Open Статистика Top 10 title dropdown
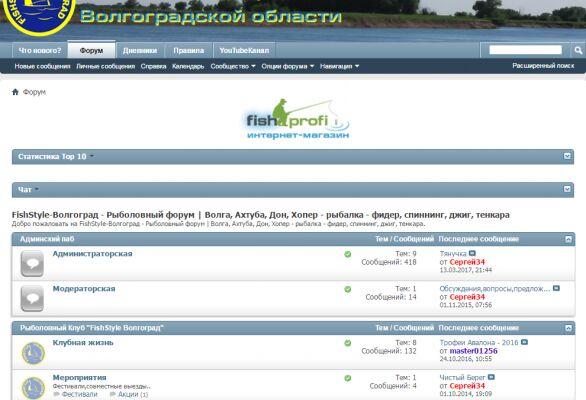Screen dimensions: 586x400 click(x=92, y=156)
